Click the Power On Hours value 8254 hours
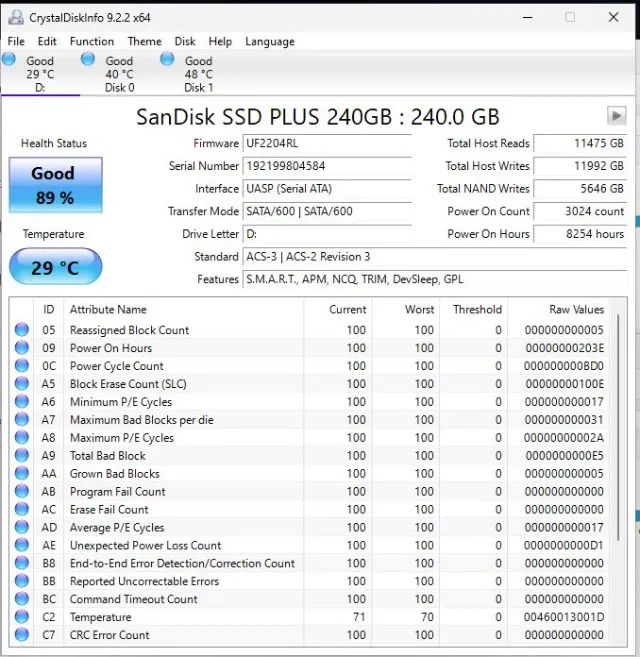 580,234
